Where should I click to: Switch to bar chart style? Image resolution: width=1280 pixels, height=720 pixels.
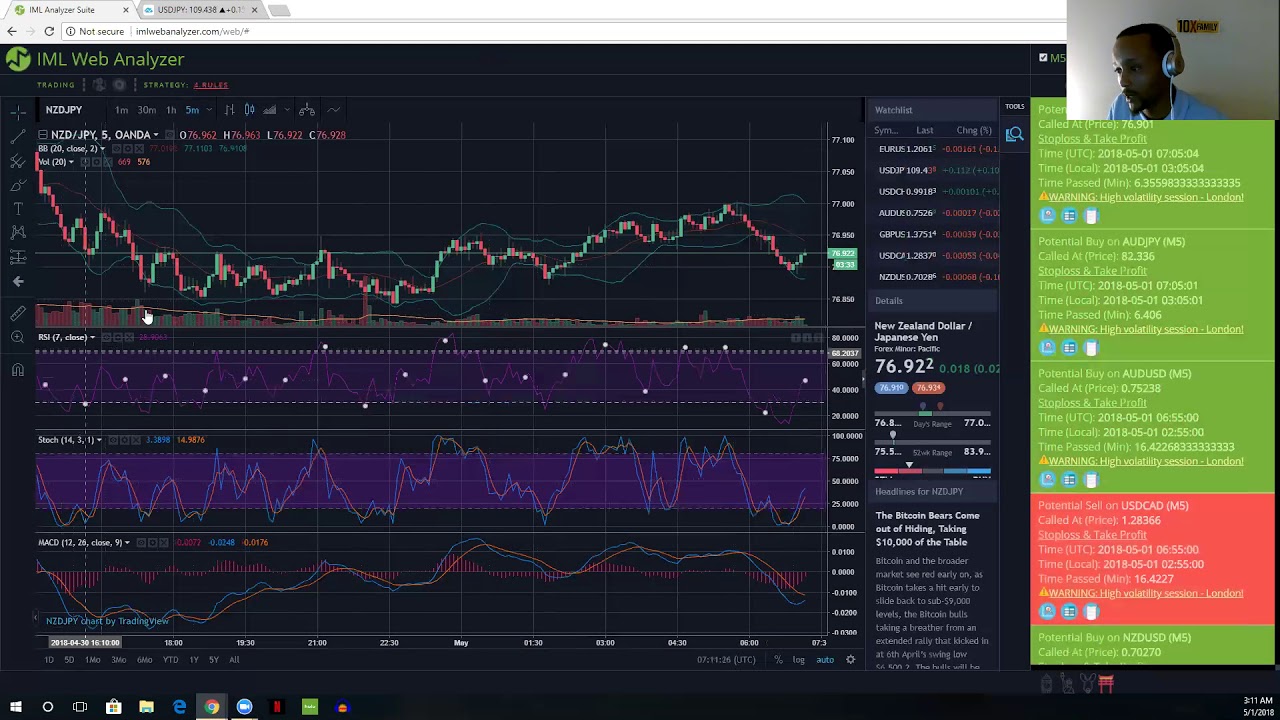tap(230, 110)
